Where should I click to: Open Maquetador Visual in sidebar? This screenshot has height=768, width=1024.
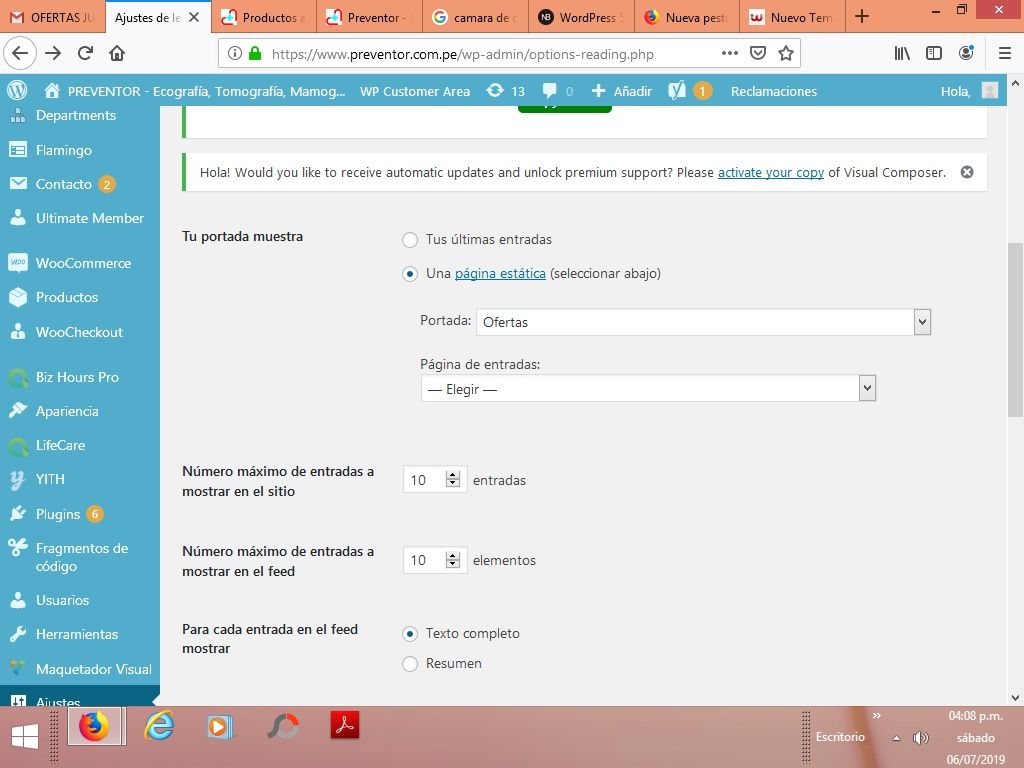pyautogui.click(x=80, y=669)
